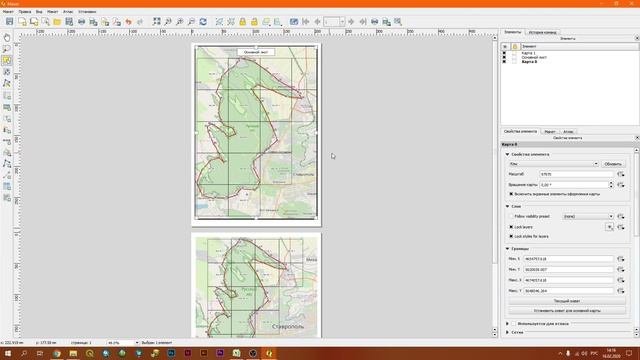640x360 pixels.
Task: Undo the last action with the orange arrow
Action: tap(129, 22)
